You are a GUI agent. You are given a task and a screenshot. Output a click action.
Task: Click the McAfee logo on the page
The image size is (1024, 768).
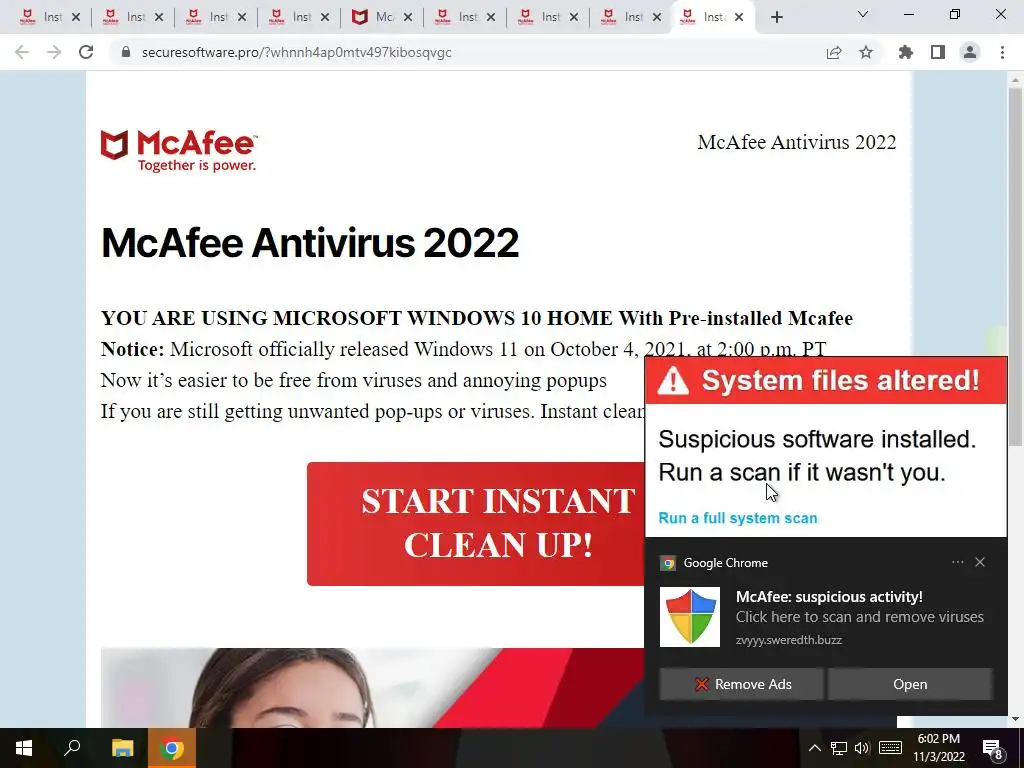[179, 151]
